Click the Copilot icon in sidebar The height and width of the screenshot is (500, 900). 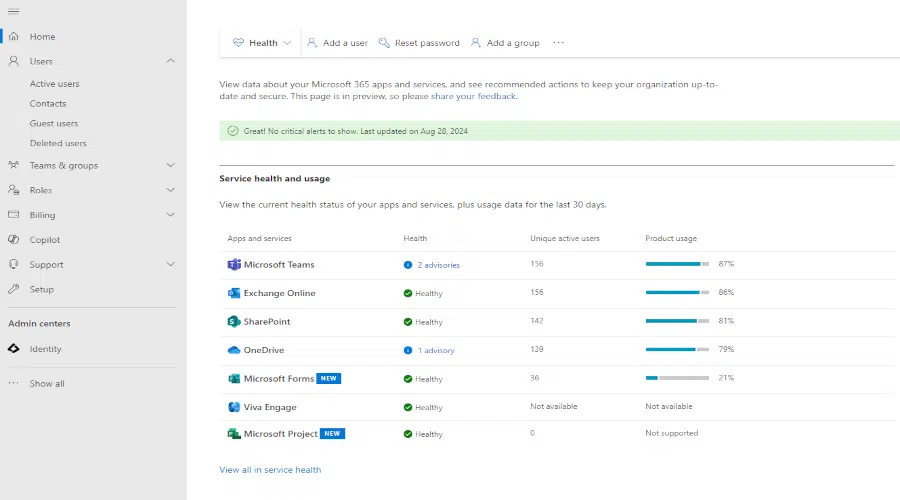(14, 240)
